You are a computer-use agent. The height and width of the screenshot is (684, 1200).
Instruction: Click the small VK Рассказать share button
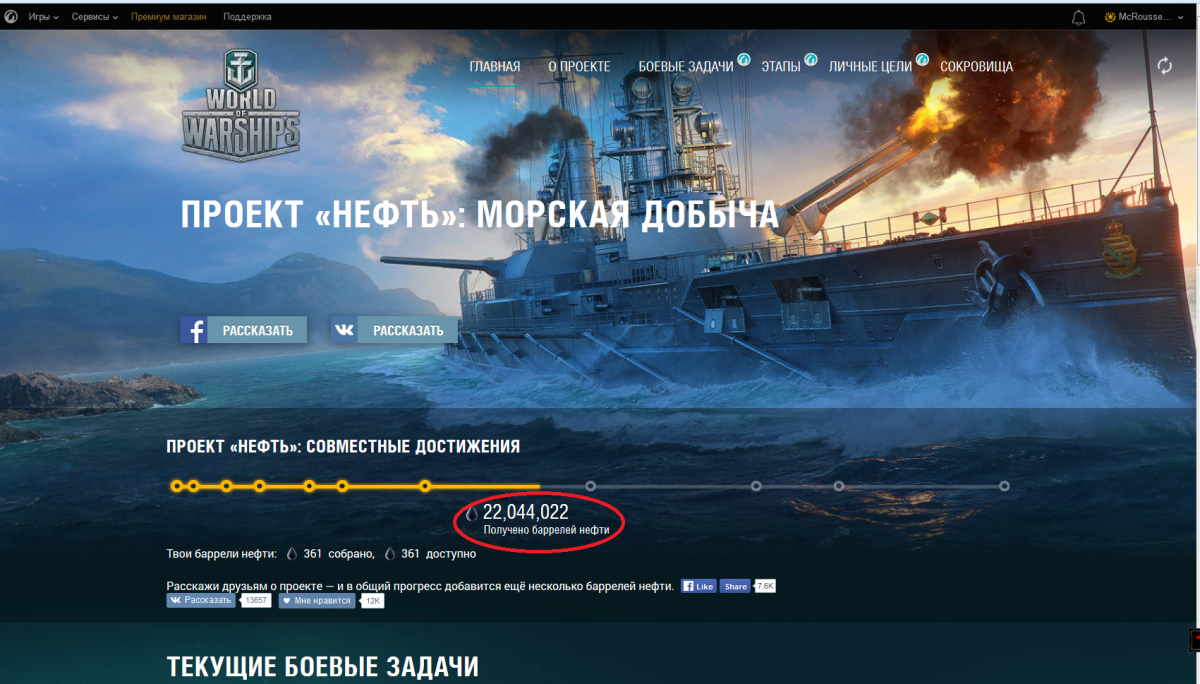point(201,600)
